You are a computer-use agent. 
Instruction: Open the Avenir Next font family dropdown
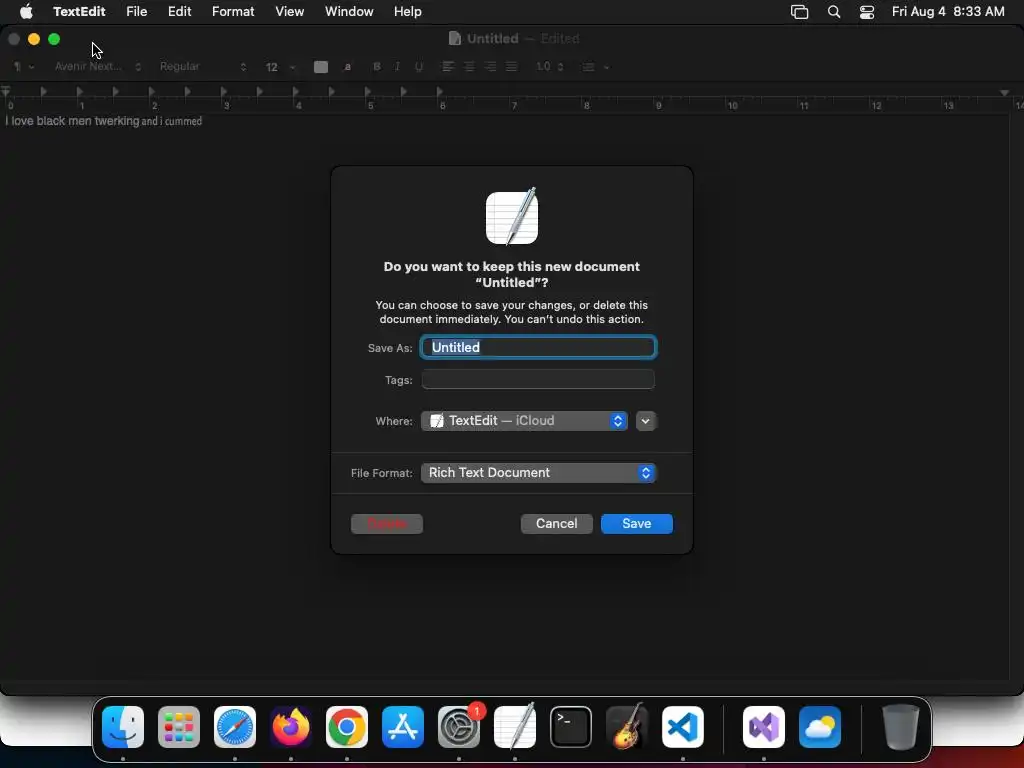click(97, 67)
